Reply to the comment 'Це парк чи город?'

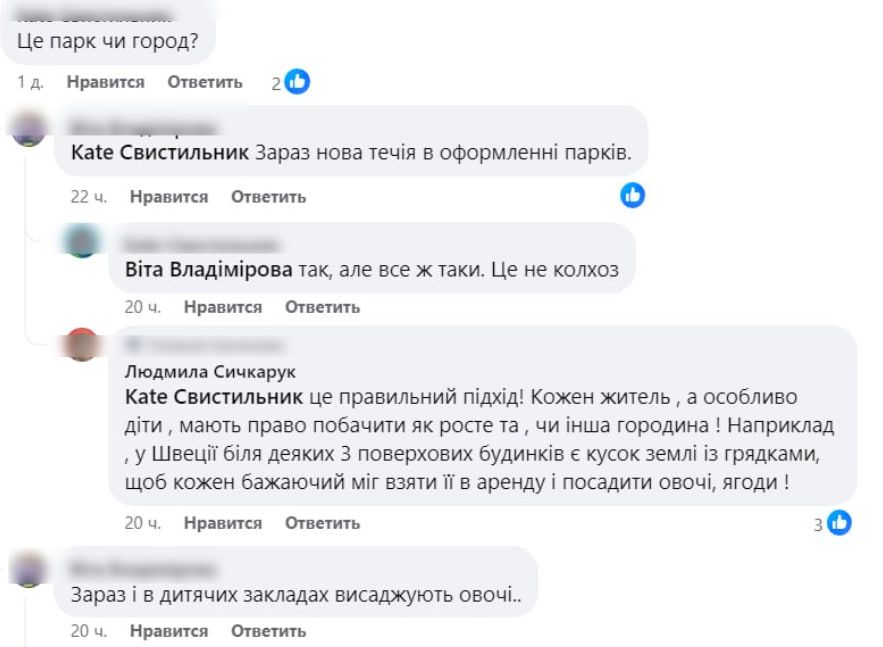[205, 82]
